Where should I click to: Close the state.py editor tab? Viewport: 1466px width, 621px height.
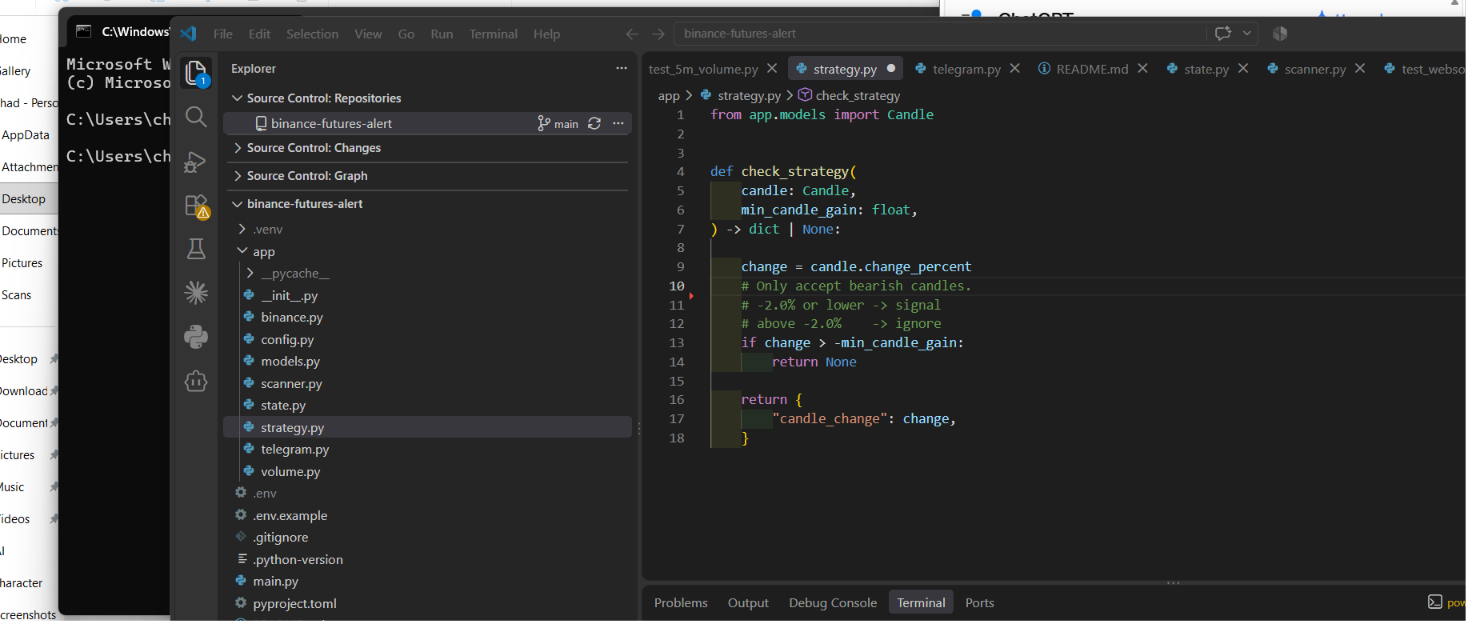pos(1243,68)
